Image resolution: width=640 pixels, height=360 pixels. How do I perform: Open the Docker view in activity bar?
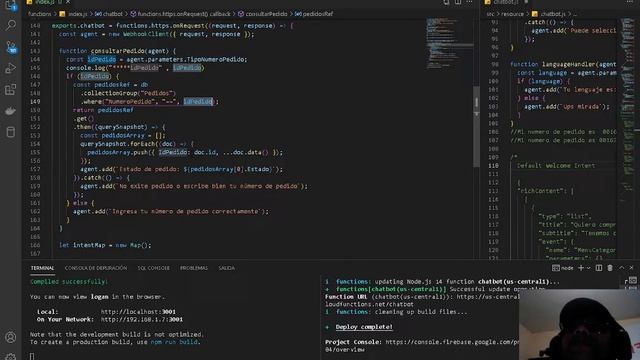pos(11,111)
